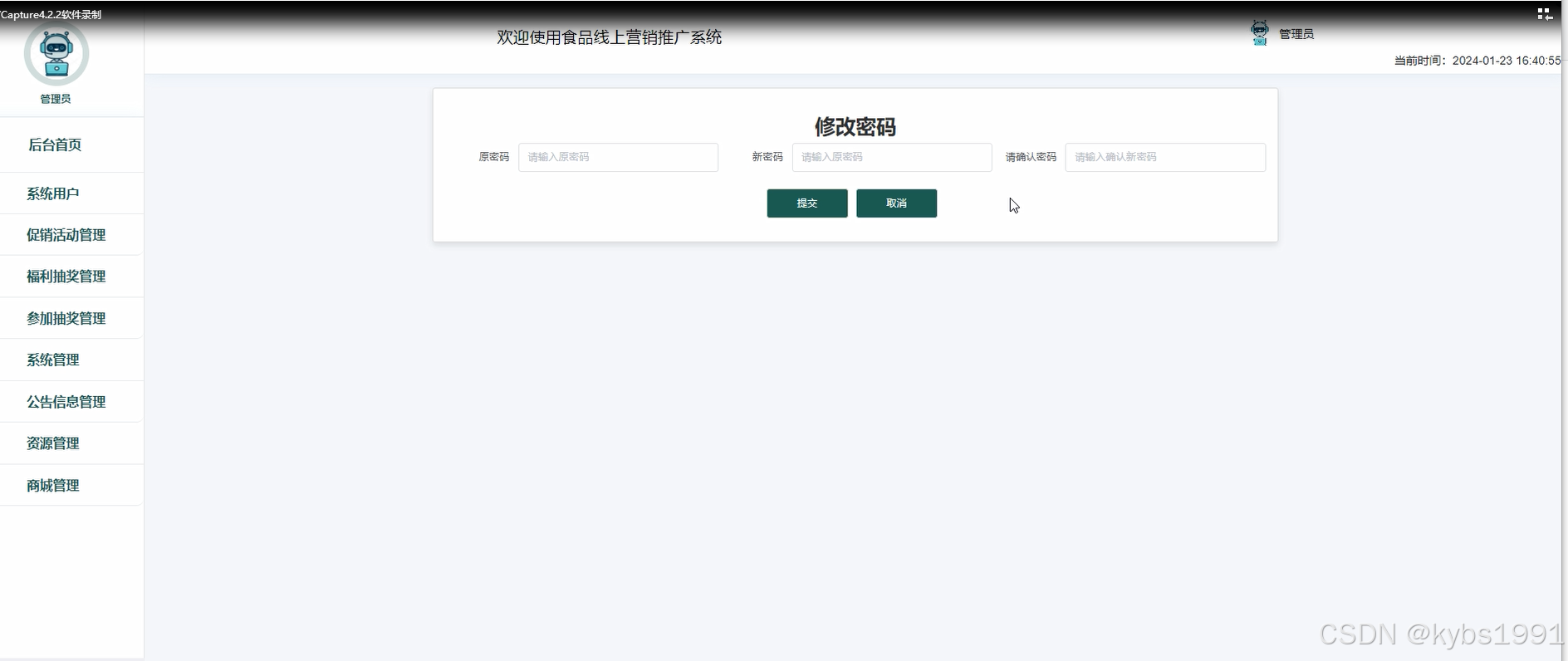Focus the 原密码 input field
Screen dimensions: 1568x661
pyautogui.click(x=619, y=157)
